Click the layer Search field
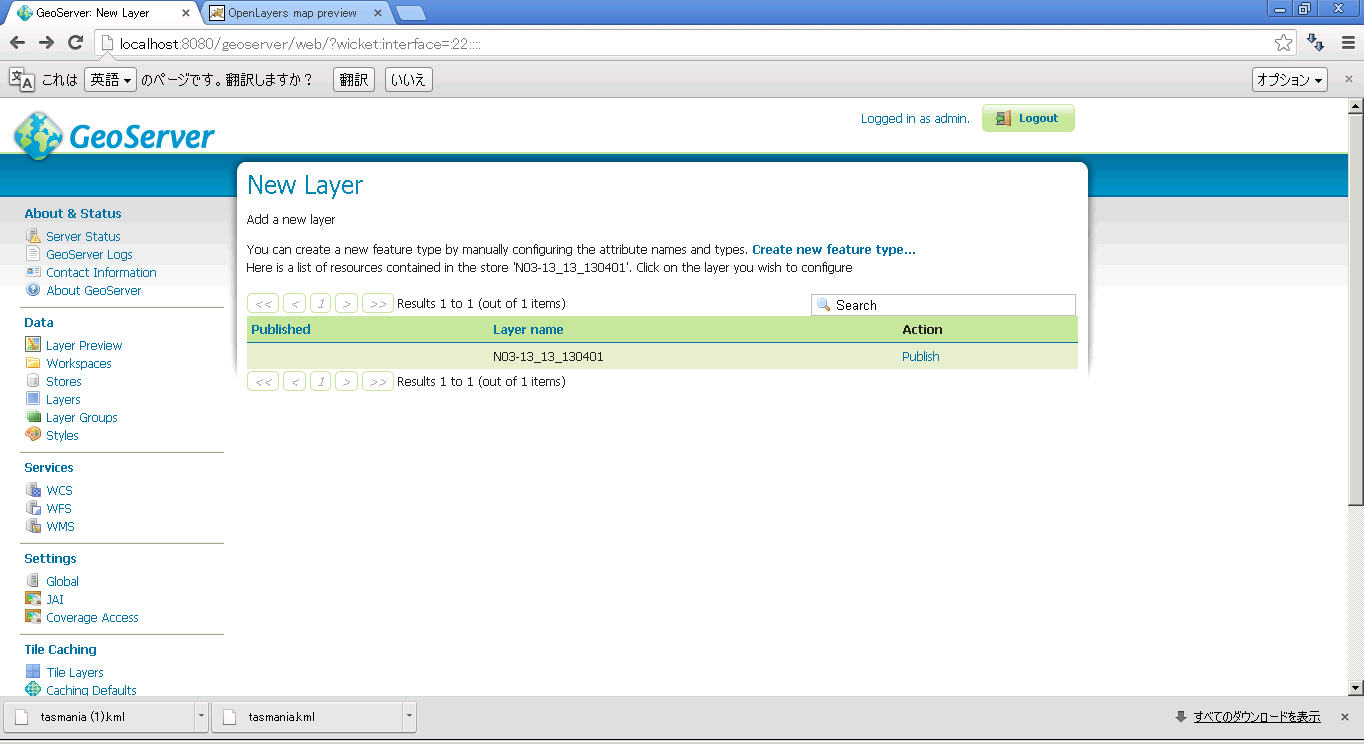The width and height of the screenshot is (1364, 744). coord(950,305)
